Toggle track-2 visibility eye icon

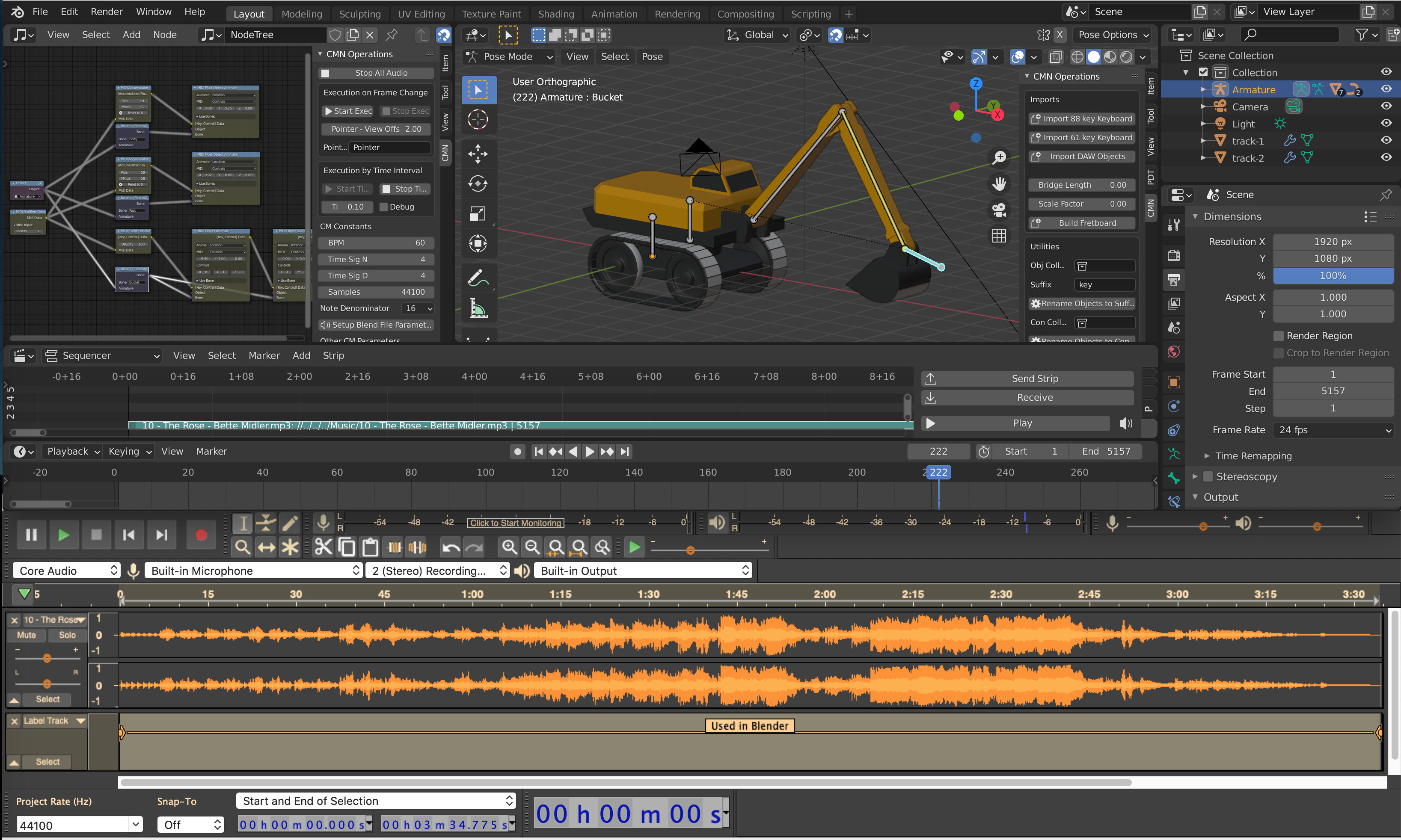pos(1386,157)
